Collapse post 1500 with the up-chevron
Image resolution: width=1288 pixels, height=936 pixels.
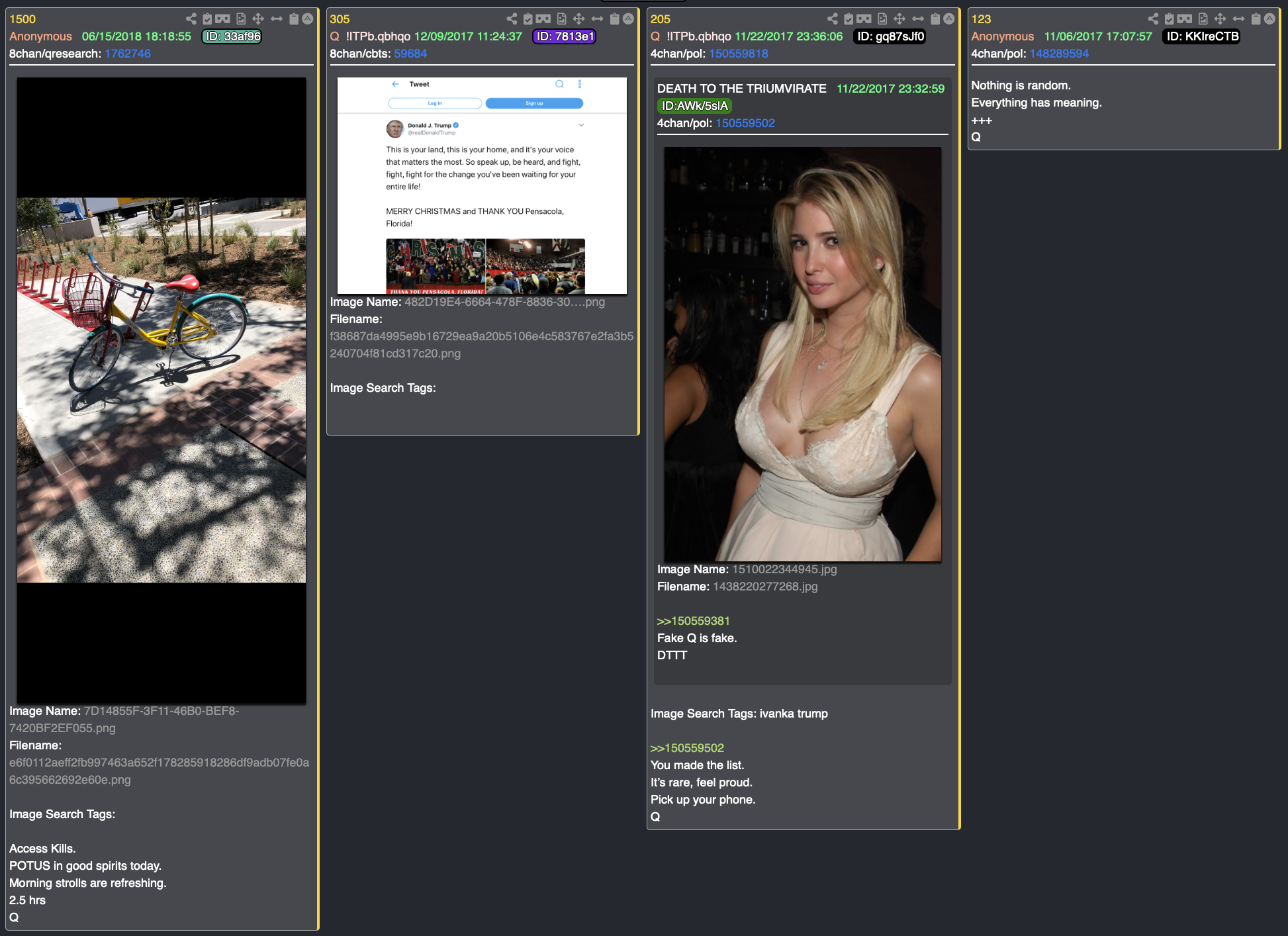308,19
